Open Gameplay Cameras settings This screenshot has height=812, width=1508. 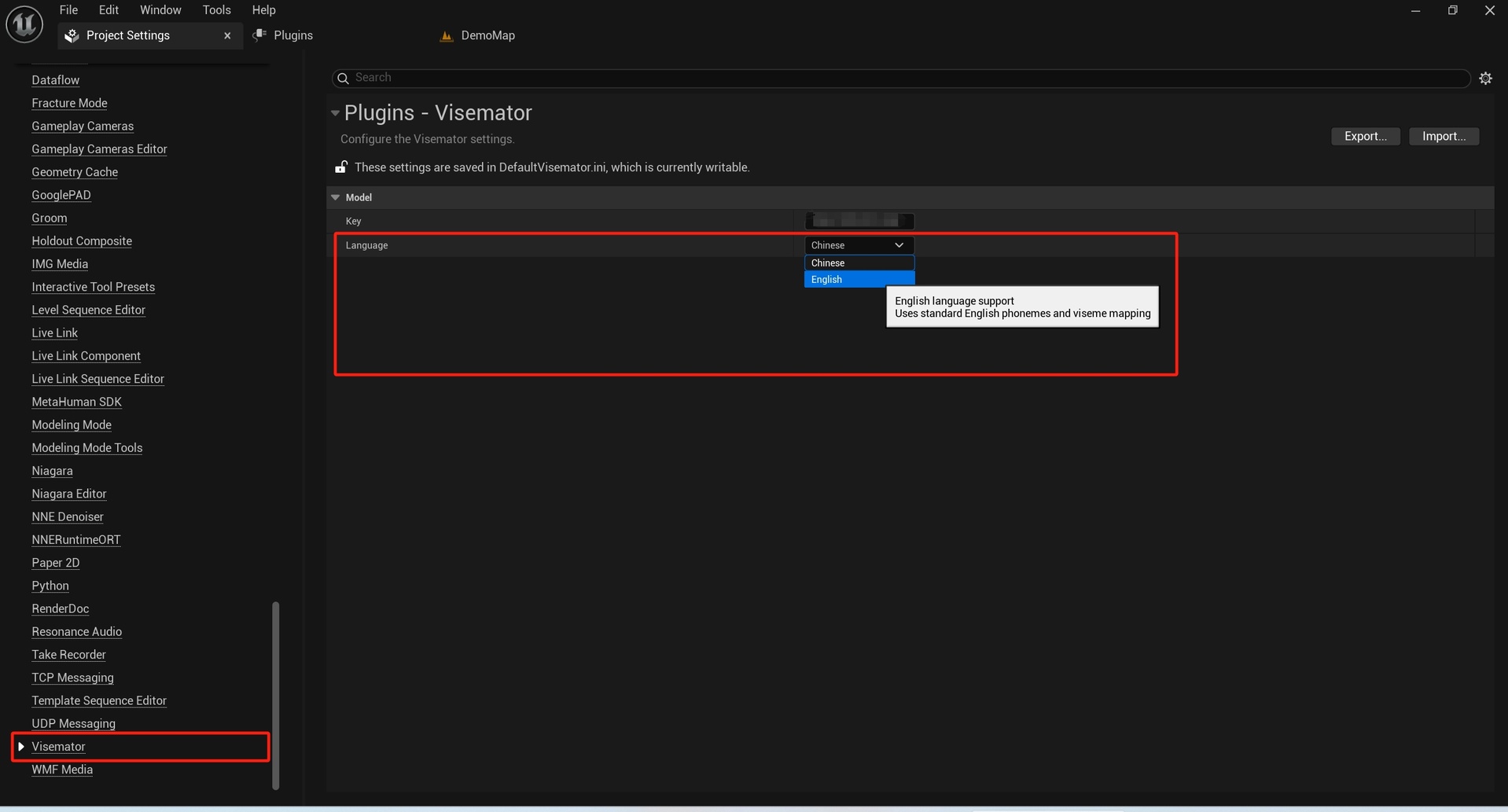pyautogui.click(x=83, y=126)
